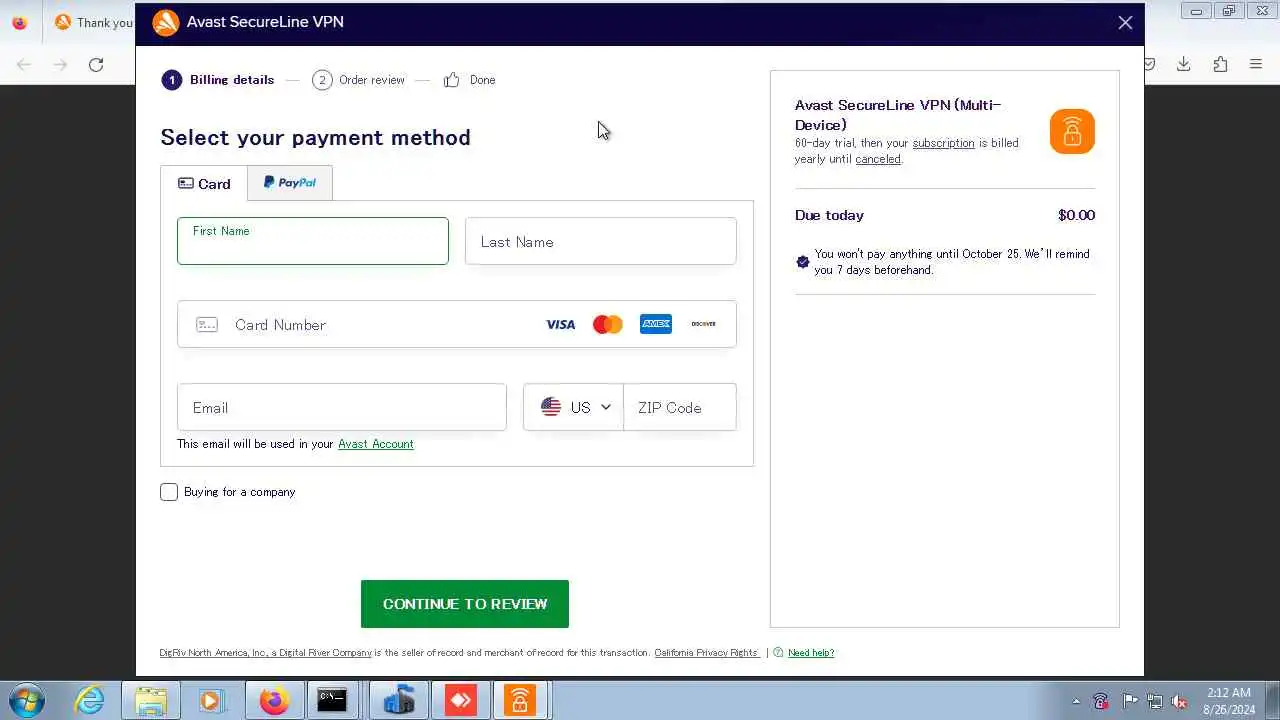
Task: Open Avast SecureLine taskbar icon
Action: click(519, 701)
